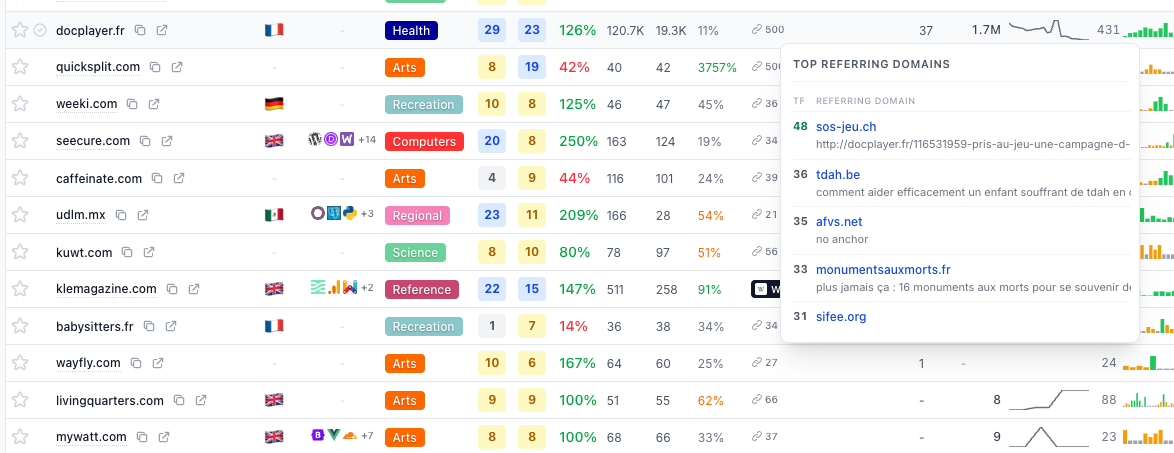Copy caffeinate.com domain name
The image size is (1174, 453).
coord(156,178)
